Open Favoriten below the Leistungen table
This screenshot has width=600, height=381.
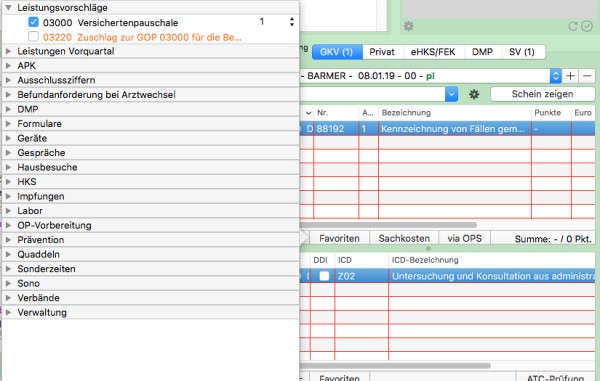(x=339, y=238)
